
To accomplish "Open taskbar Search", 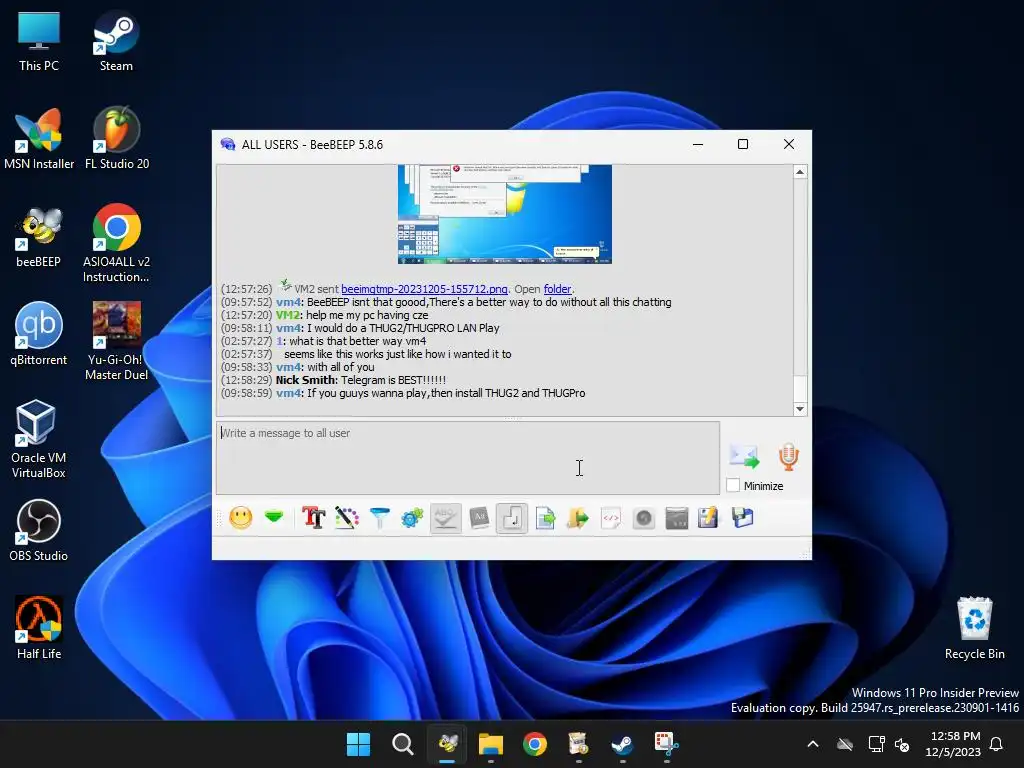I will pyautogui.click(x=402, y=744).
